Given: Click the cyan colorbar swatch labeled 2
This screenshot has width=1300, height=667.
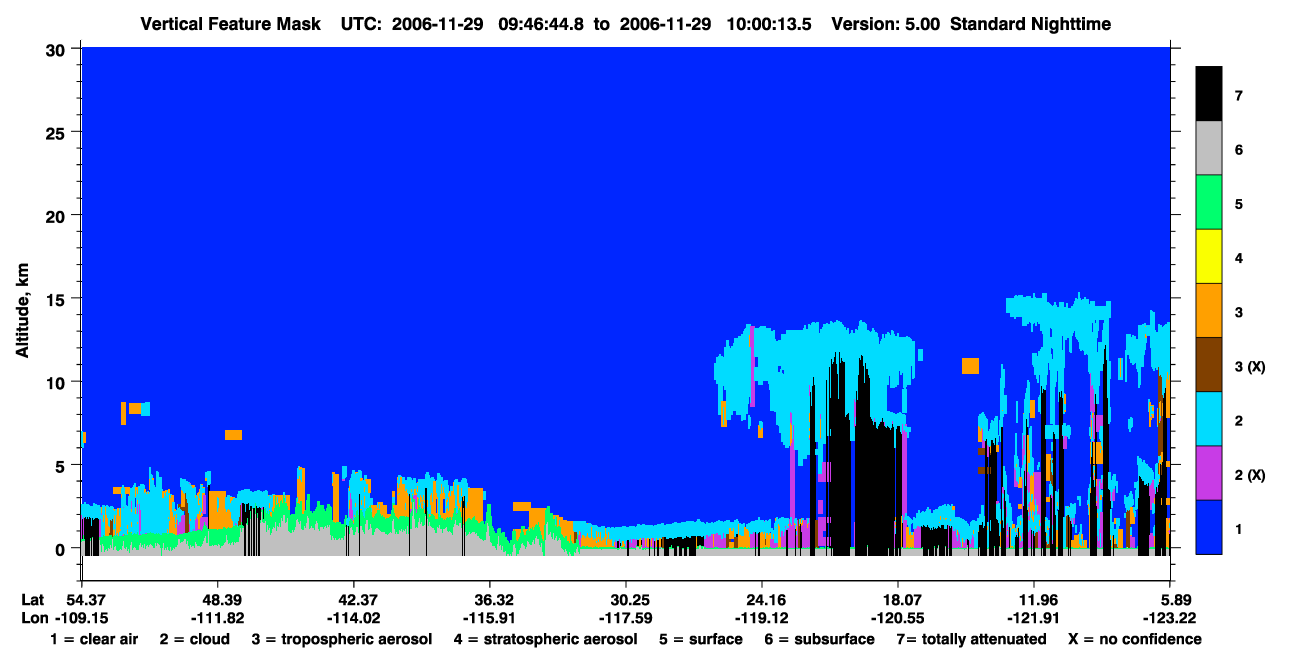Looking at the screenshot, I should click(x=1209, y=418).
